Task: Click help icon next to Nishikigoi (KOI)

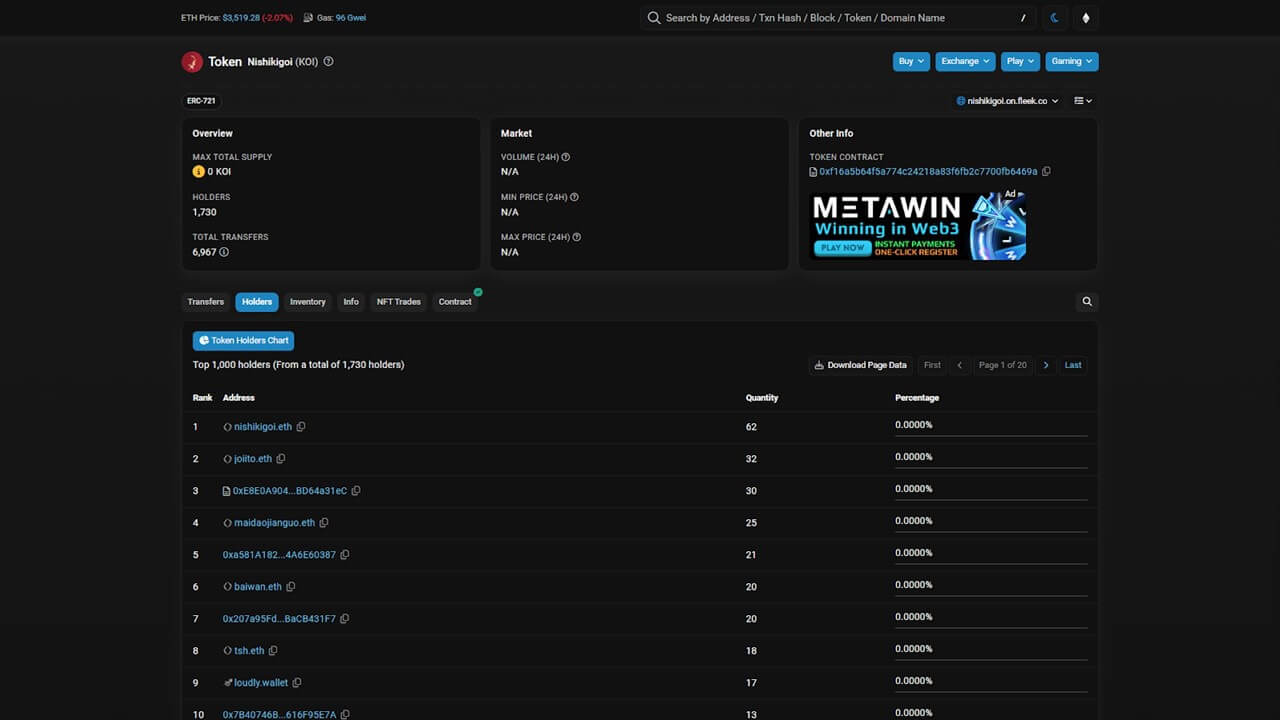Action: click(329, 62)
